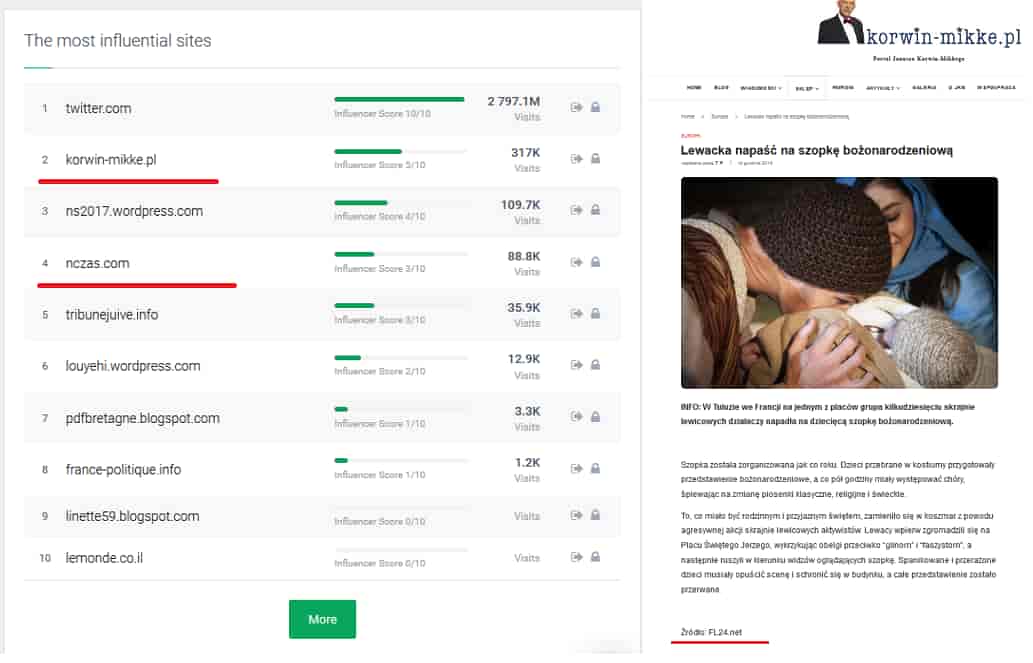
Task: Select the pdfbretagne.blogspot.com entry
Action: 142,418
